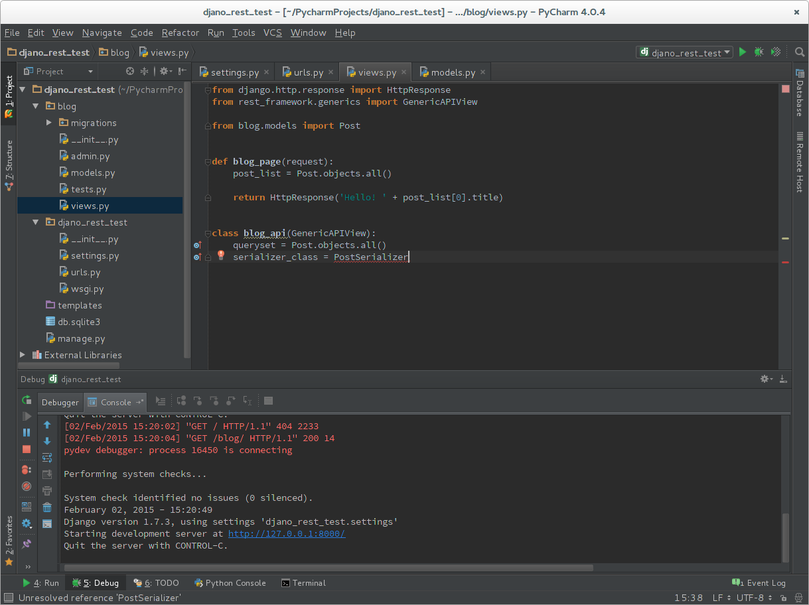The width and height of the screenshot is (809, 605).
Task: Run the djano_rest_test configuration
Action: tap(742, 52)
